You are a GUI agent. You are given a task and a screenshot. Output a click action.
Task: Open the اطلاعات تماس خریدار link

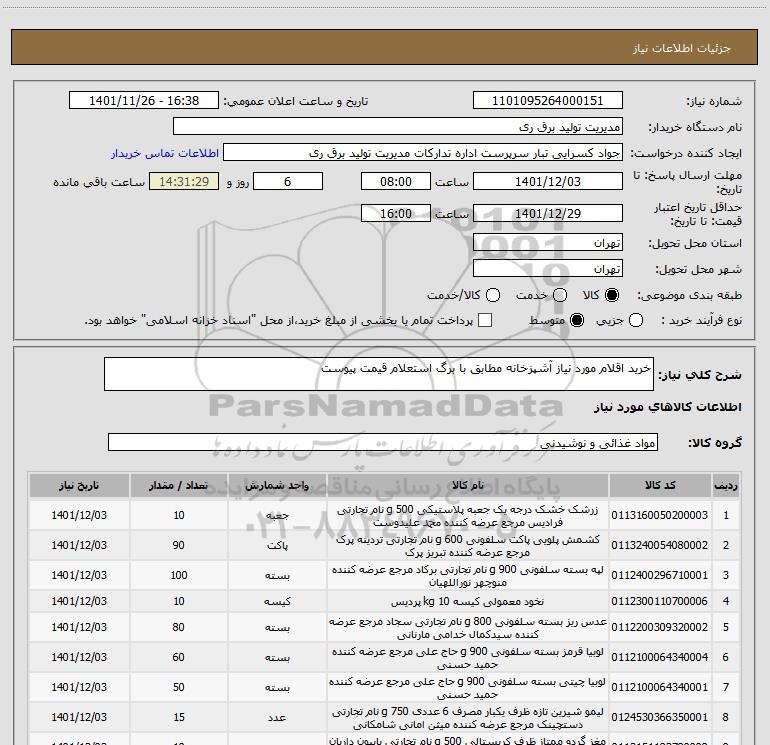pos(165,153)
